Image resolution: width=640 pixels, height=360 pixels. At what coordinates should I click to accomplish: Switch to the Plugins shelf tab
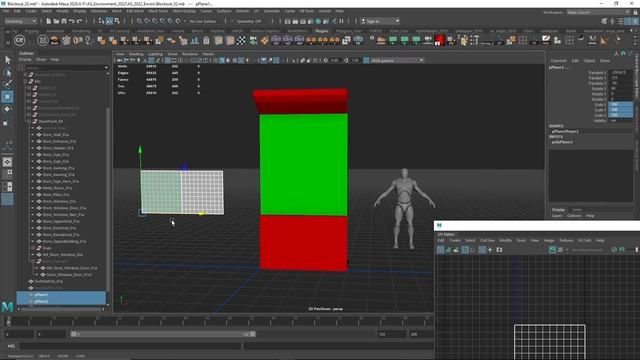pyautogui.click(x=322, y=31)
